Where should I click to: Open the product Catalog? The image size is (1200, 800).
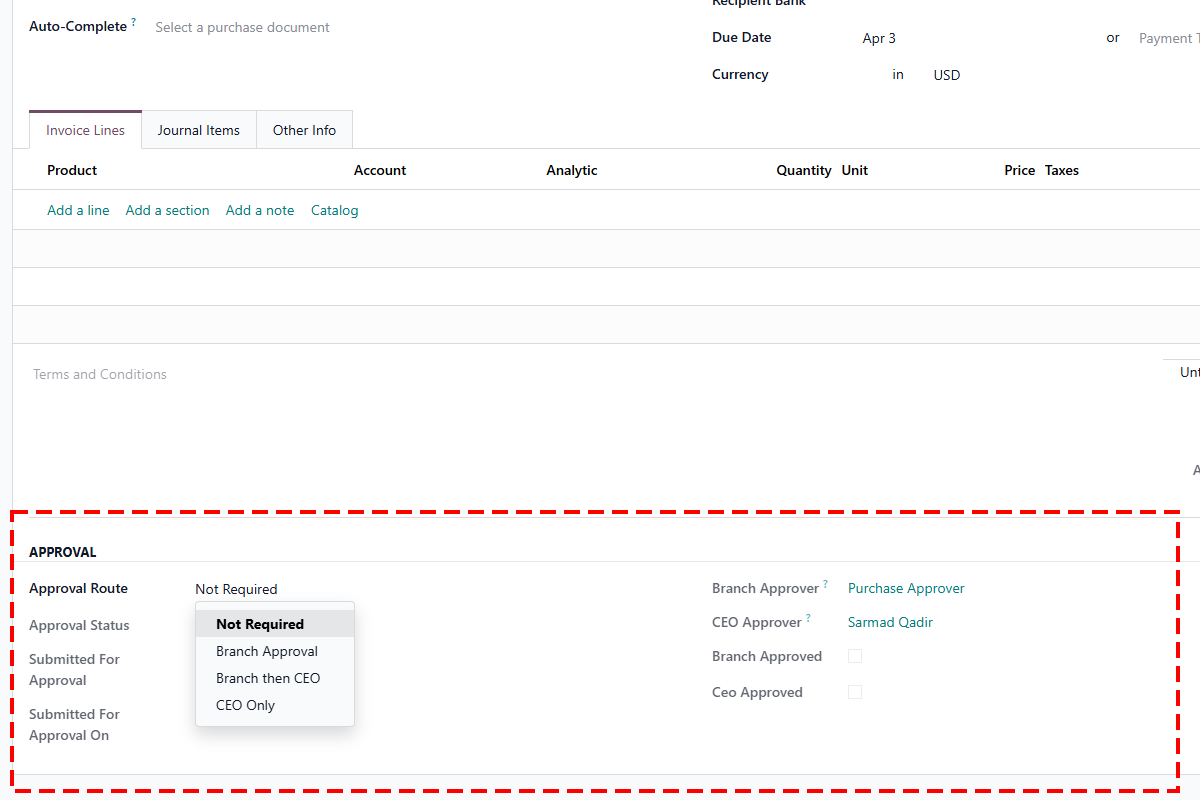coord(334,210)
